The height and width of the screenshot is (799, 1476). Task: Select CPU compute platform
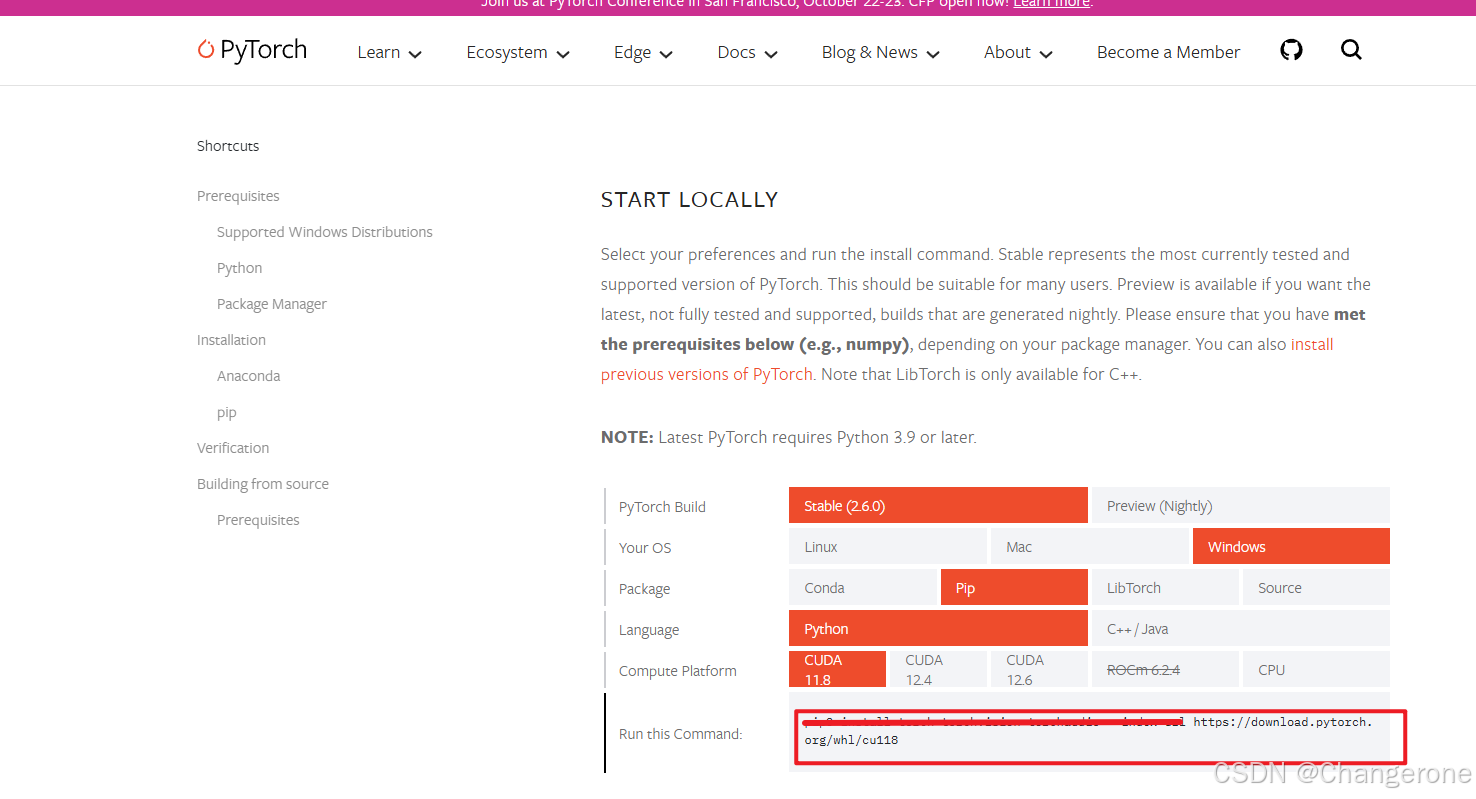pos(1316,669)
